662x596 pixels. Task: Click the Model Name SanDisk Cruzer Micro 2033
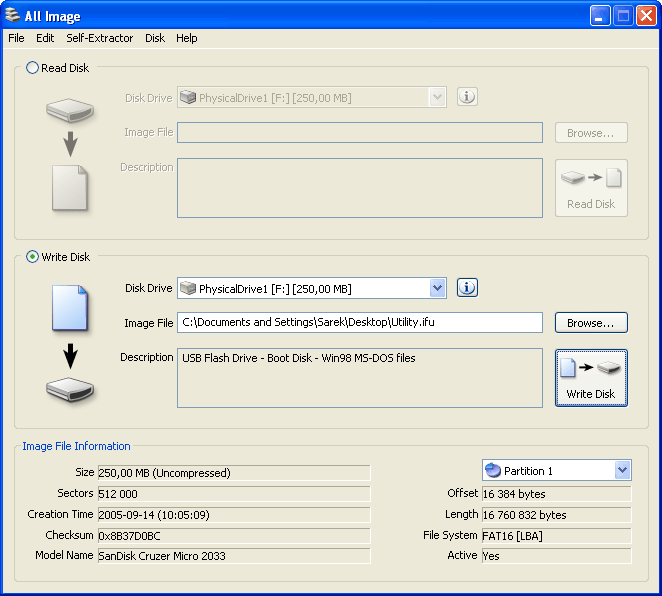[x=234, y=556]
